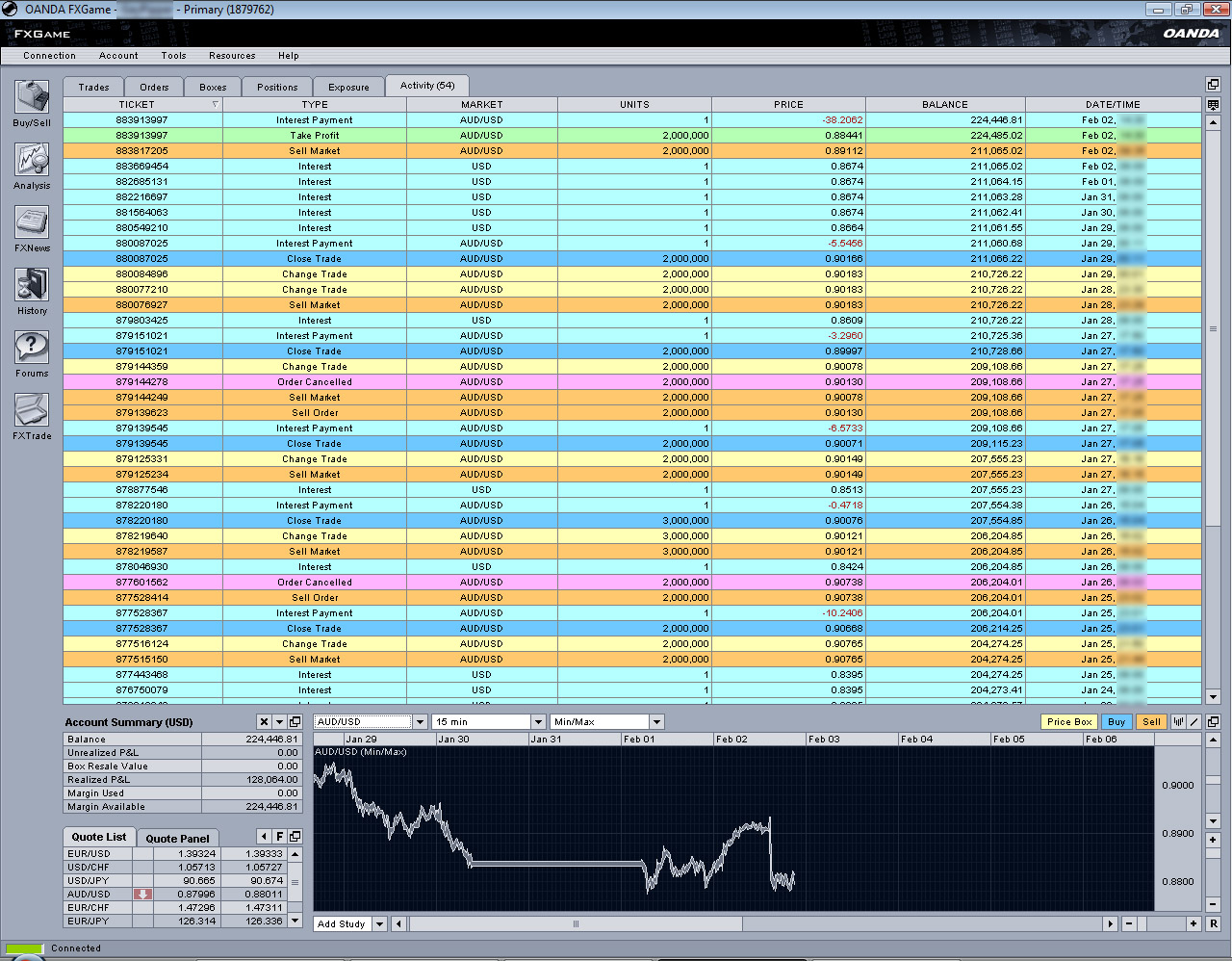Detach the Account Summary panel
Image resolution: width=1232 pixels, height=961 pixels.
click(x=295, y=721)
